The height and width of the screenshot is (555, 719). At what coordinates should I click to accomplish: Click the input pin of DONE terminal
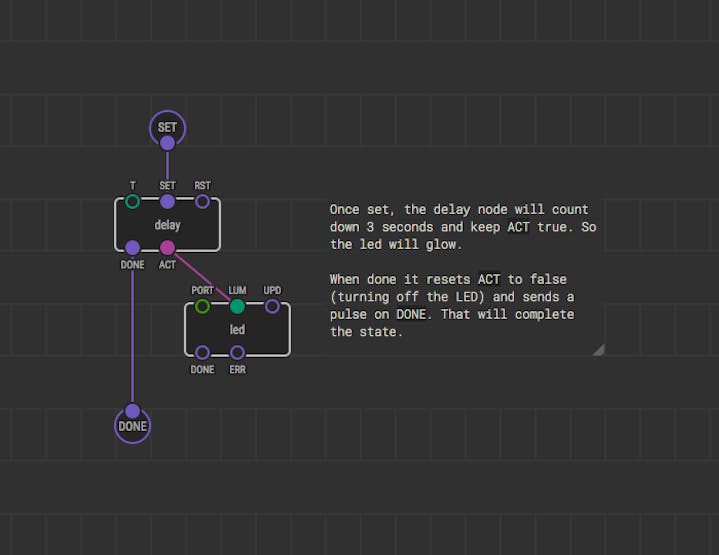point(133,411)
